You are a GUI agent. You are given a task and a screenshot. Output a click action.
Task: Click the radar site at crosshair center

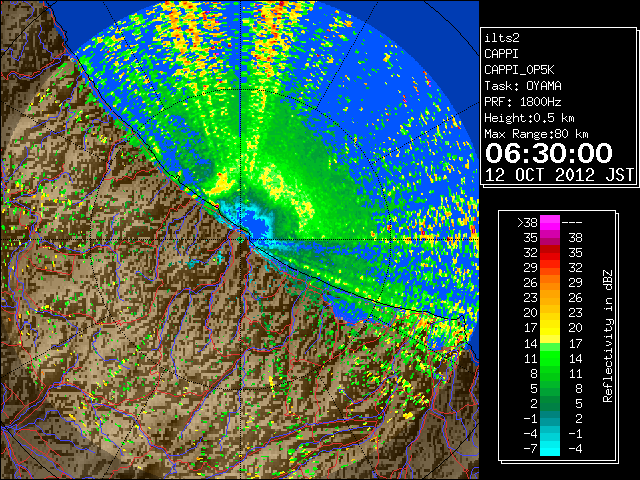[x=241, y=239]
